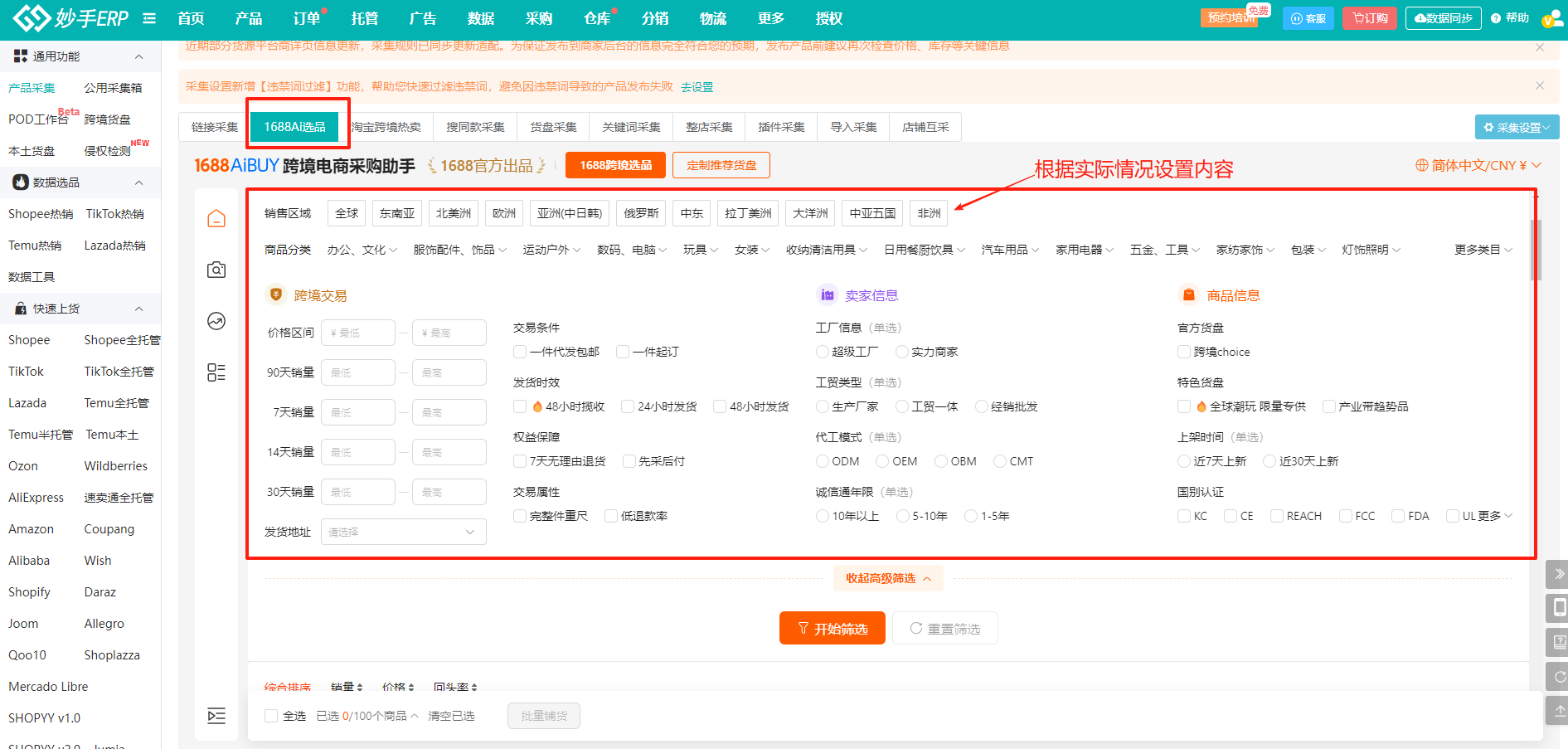This screenshot has height=749, width=1568.
Task: Open the 客服 customer service chat
Action: tap(1308, 17)
